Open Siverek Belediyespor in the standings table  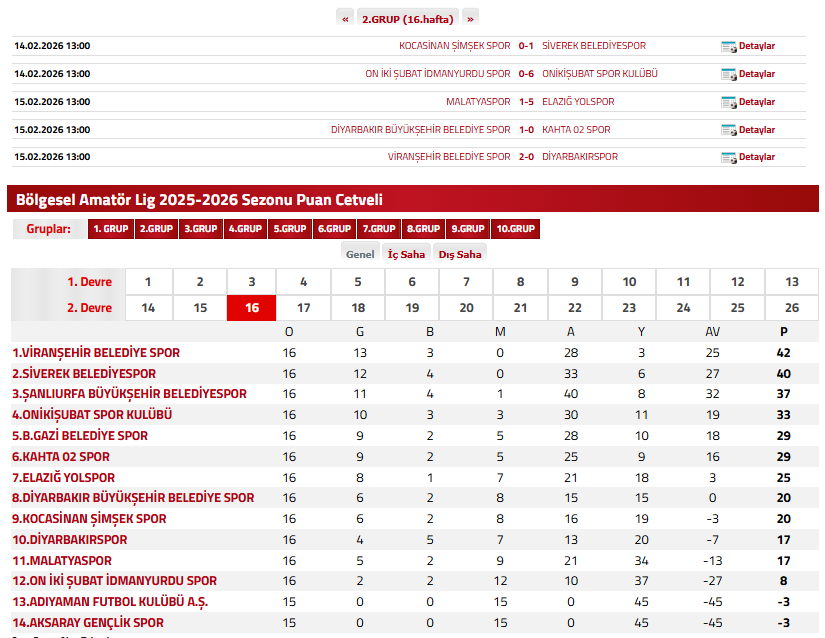pos(84,374)
